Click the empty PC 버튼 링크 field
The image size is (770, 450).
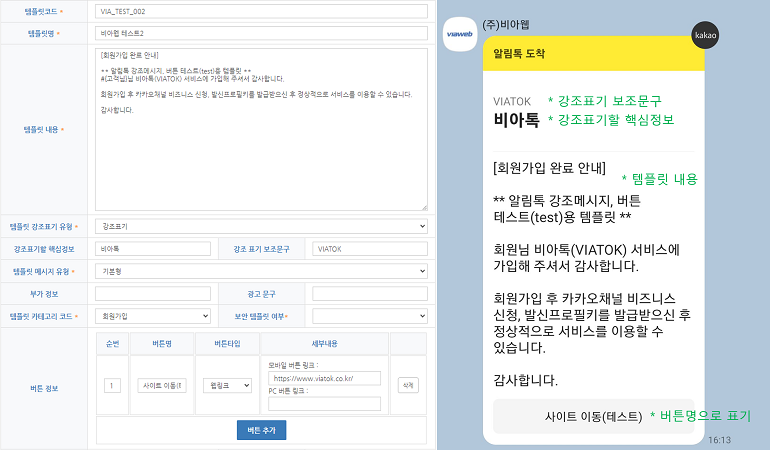324,404
